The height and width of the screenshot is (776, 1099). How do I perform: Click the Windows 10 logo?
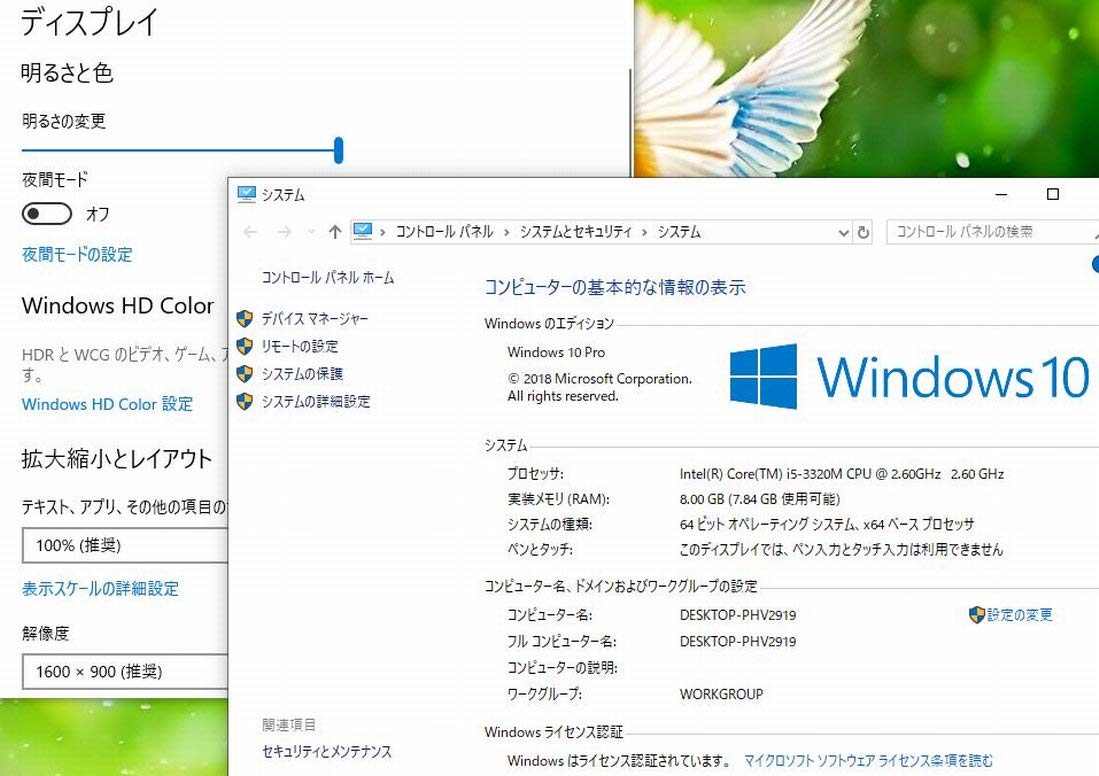[x=908, y=376]
